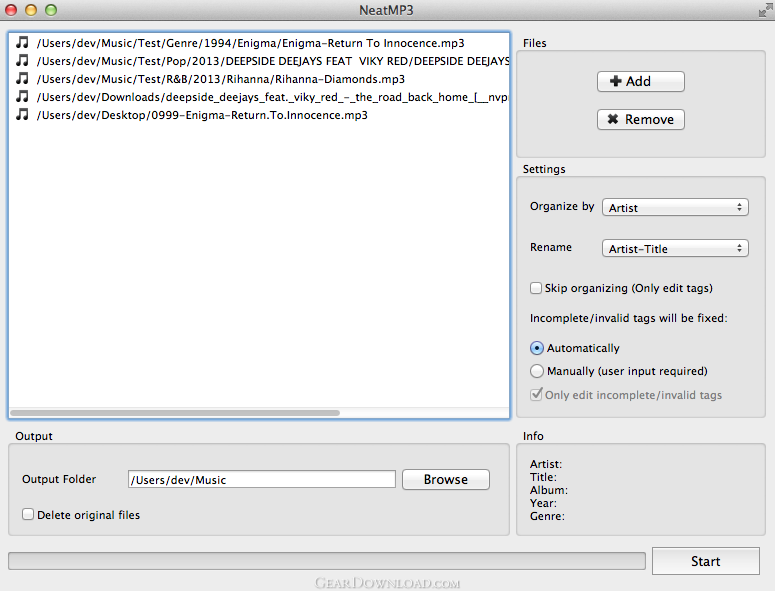
Task: Click the Start button
Action: tap(705, 561)
